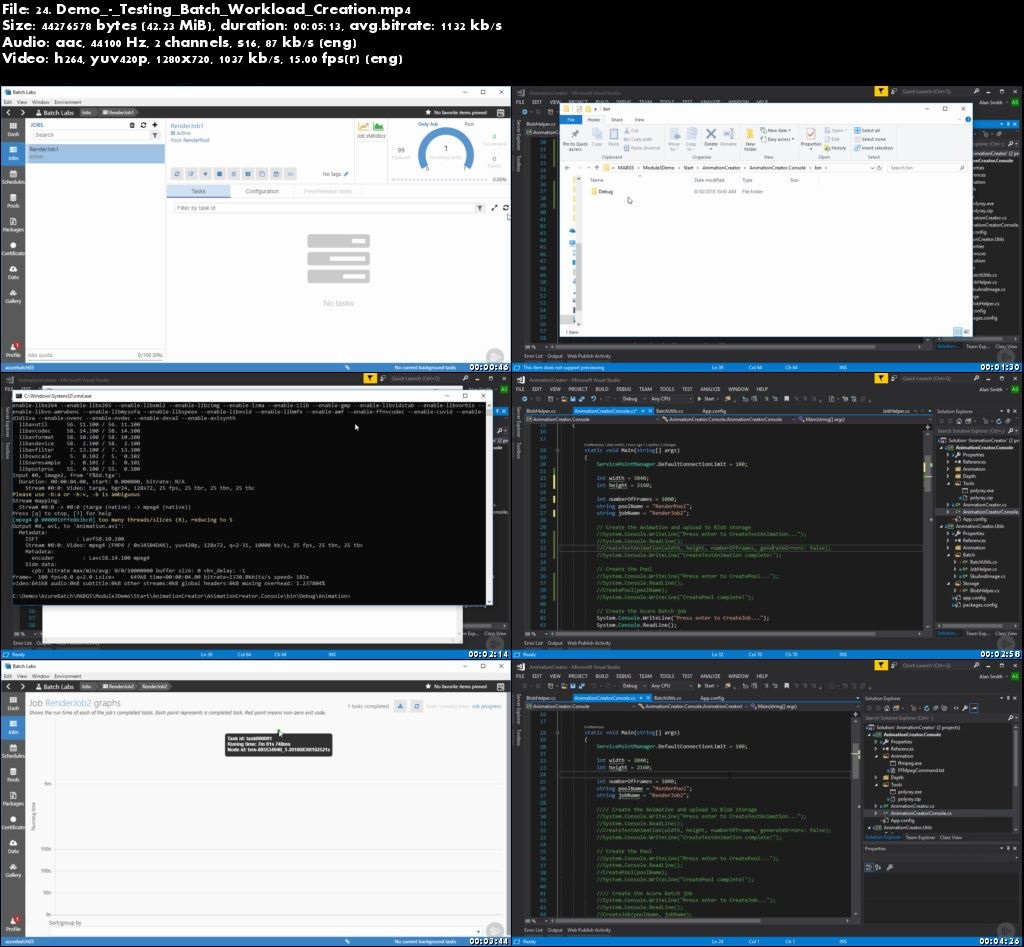1024x947 pixels.
Task: Open the BatchUtils.cs tab in the 00:04:26 frame
Action: (667, 698)
